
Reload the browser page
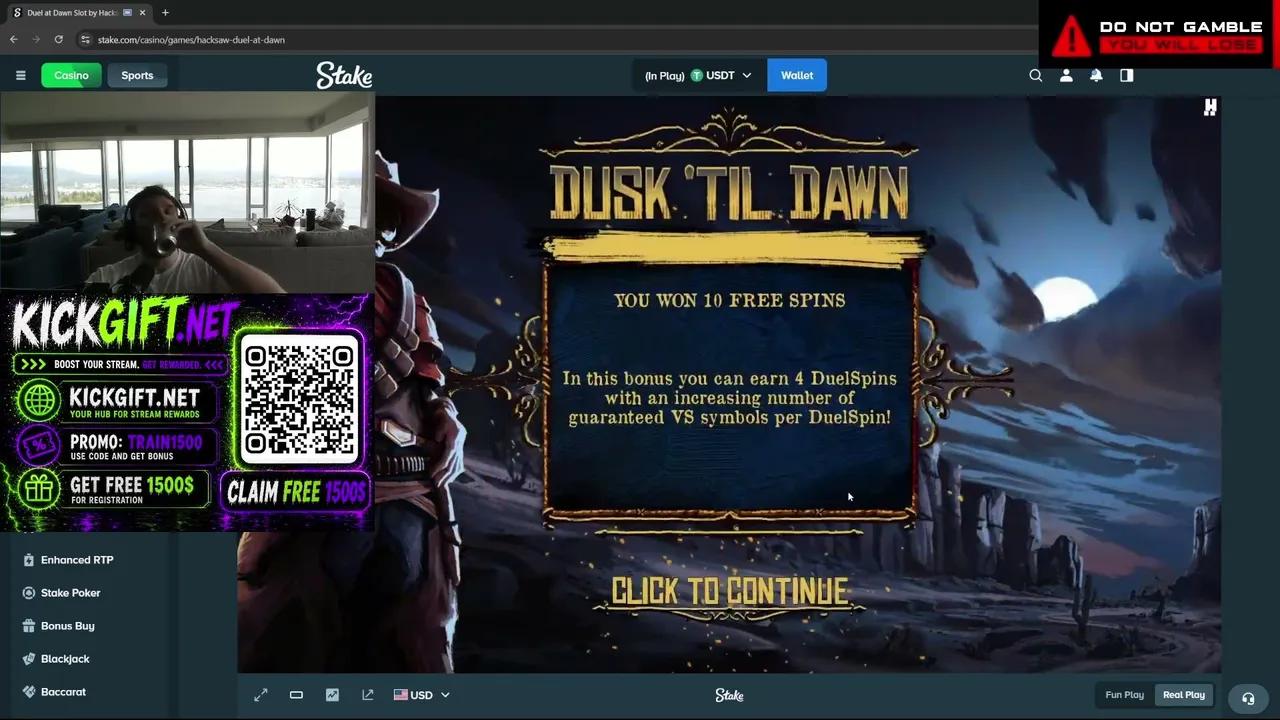point(59,39)
